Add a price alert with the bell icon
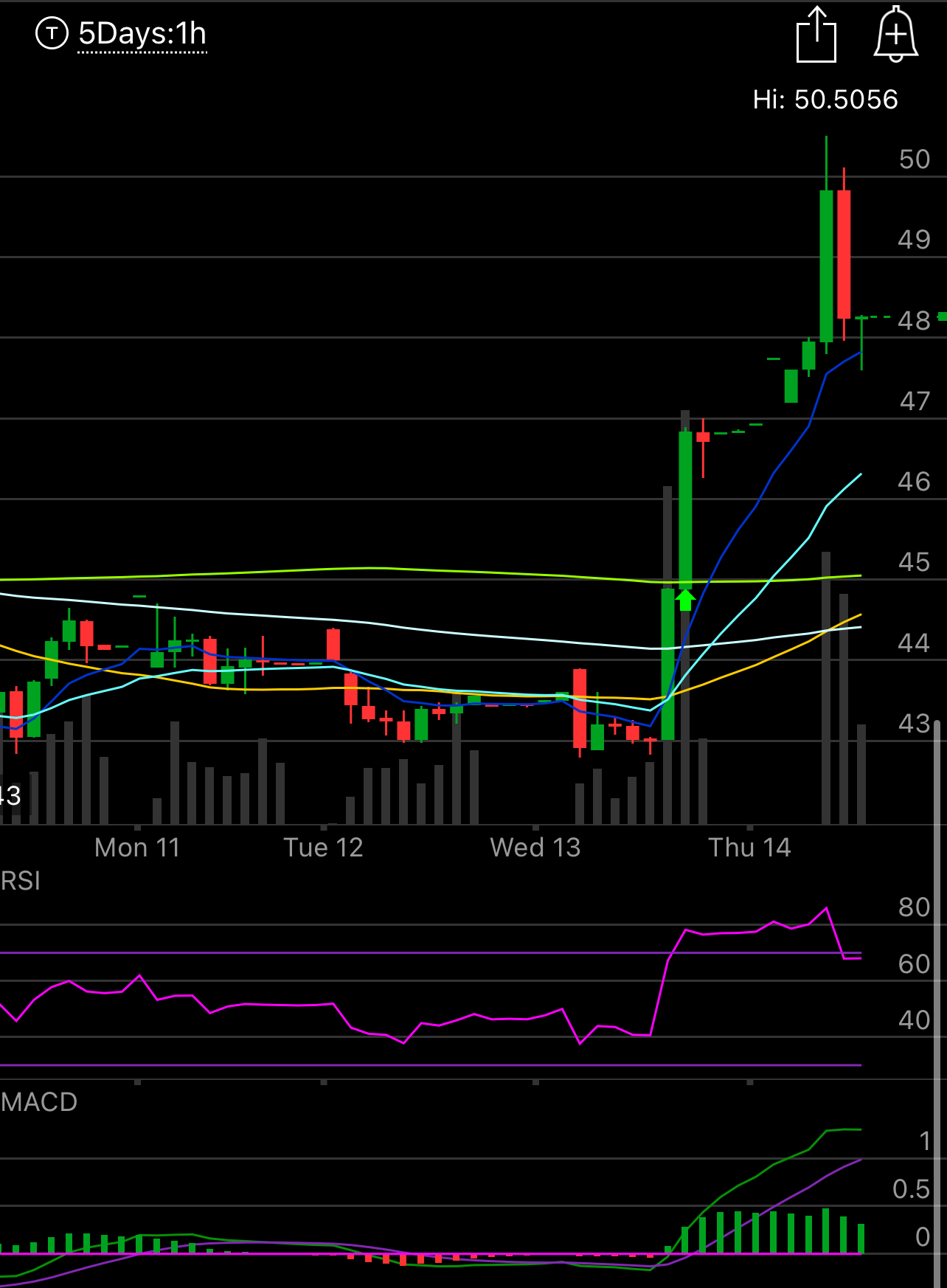The width and height of the screenshot is (947, 1288). tap(895, 34)
